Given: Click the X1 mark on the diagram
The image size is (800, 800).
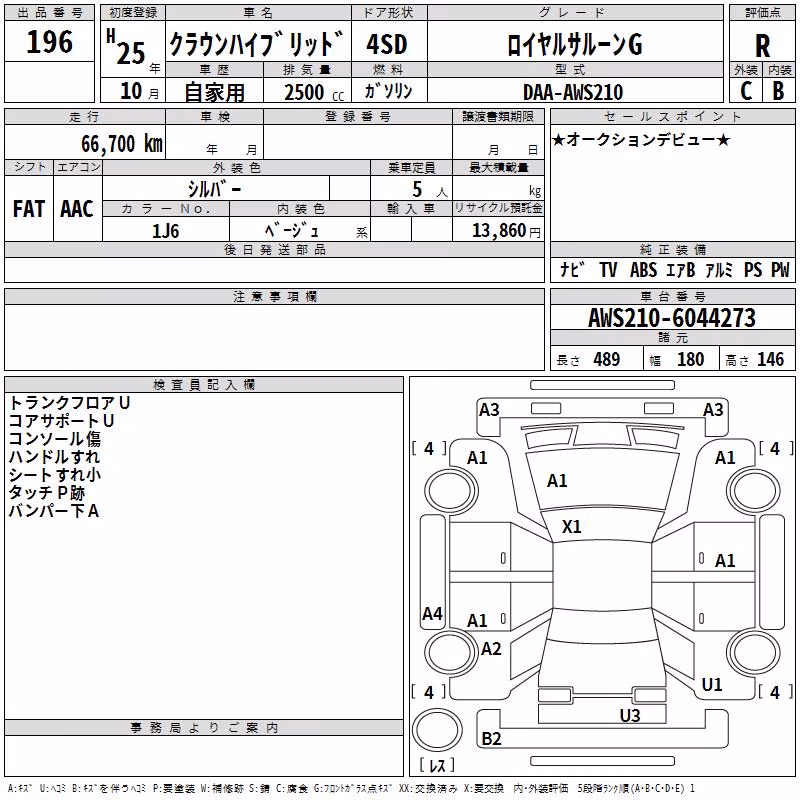Looking at the screenshot, I should [x=571, y=527].
